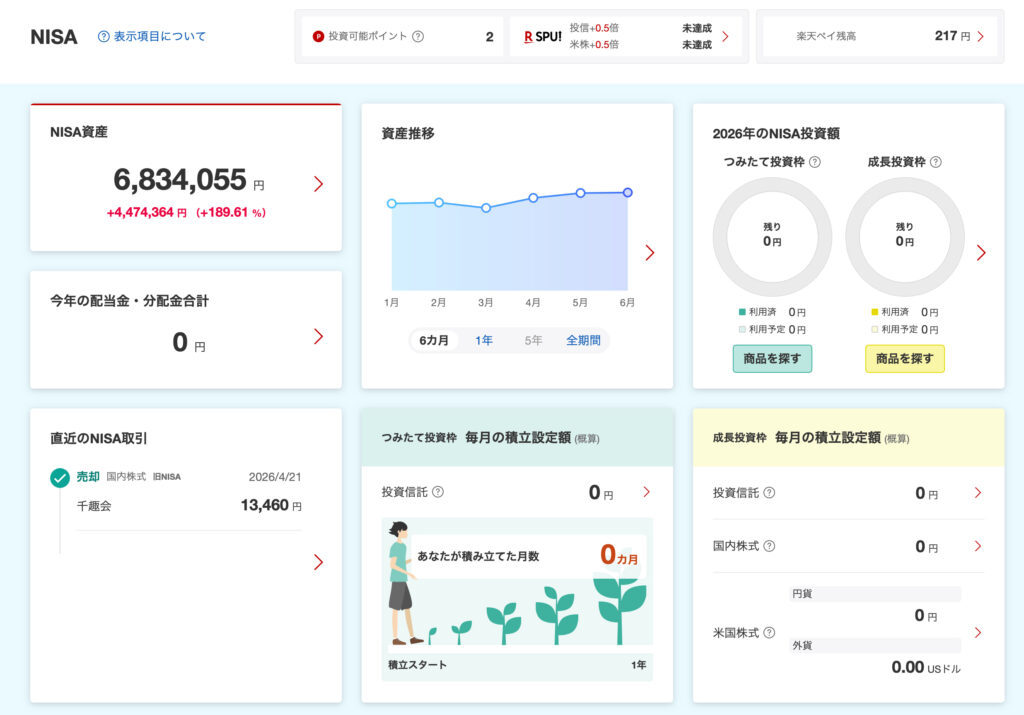Click the 売却 checkmark status icon
Image resolution: width=1024 pixels, height=715 pixels.
coord(60,478)
